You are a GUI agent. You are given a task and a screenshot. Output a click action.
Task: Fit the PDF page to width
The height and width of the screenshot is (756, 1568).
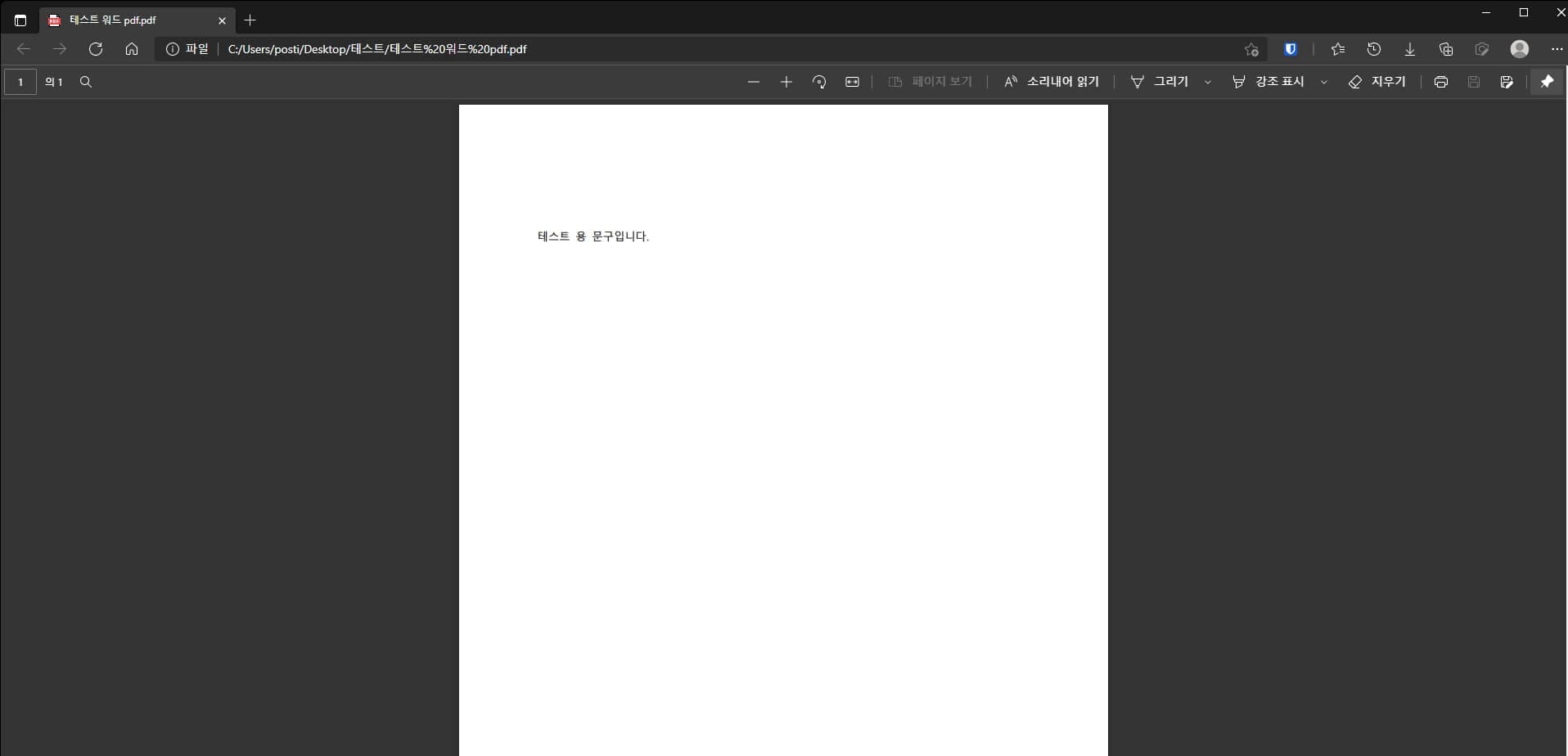point(852,81)
